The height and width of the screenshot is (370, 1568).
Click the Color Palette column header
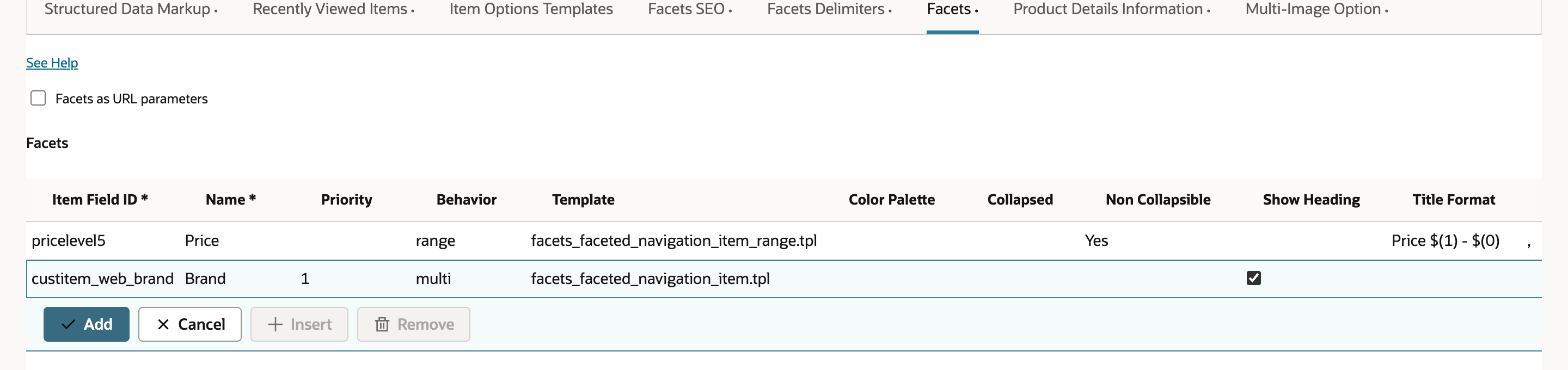[892, 200]
